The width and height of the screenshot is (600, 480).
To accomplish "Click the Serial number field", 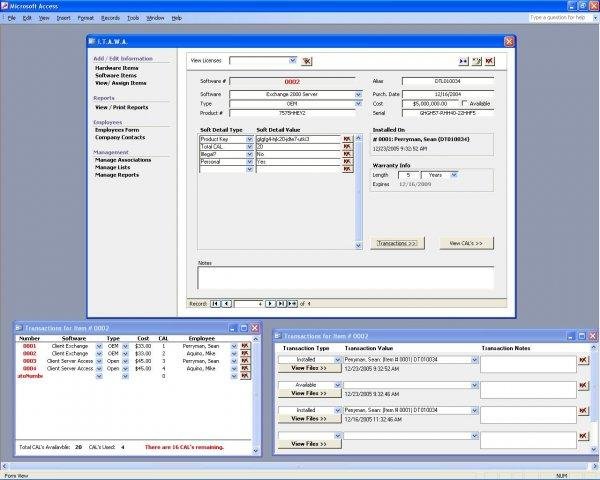I will [448, 113].
